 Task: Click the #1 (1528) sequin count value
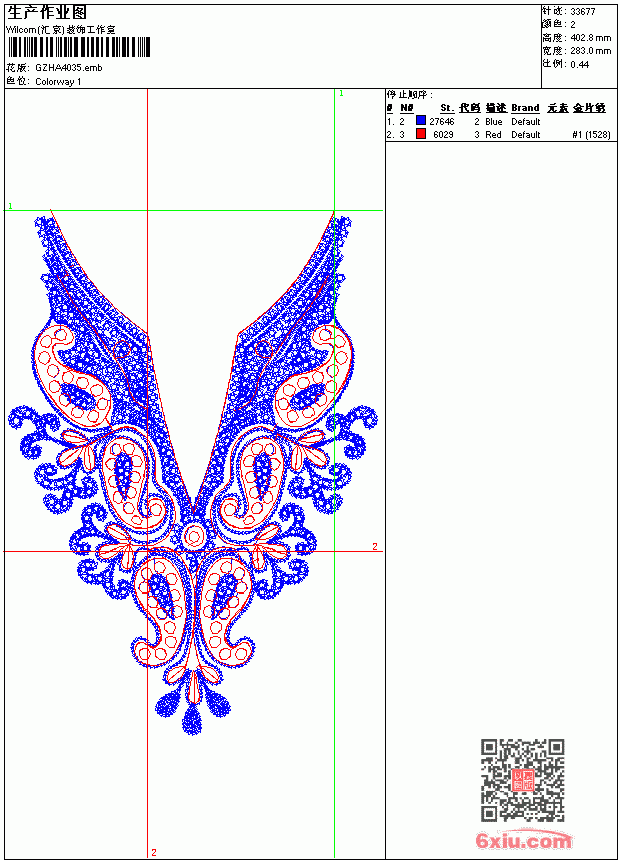pos(591,135)
